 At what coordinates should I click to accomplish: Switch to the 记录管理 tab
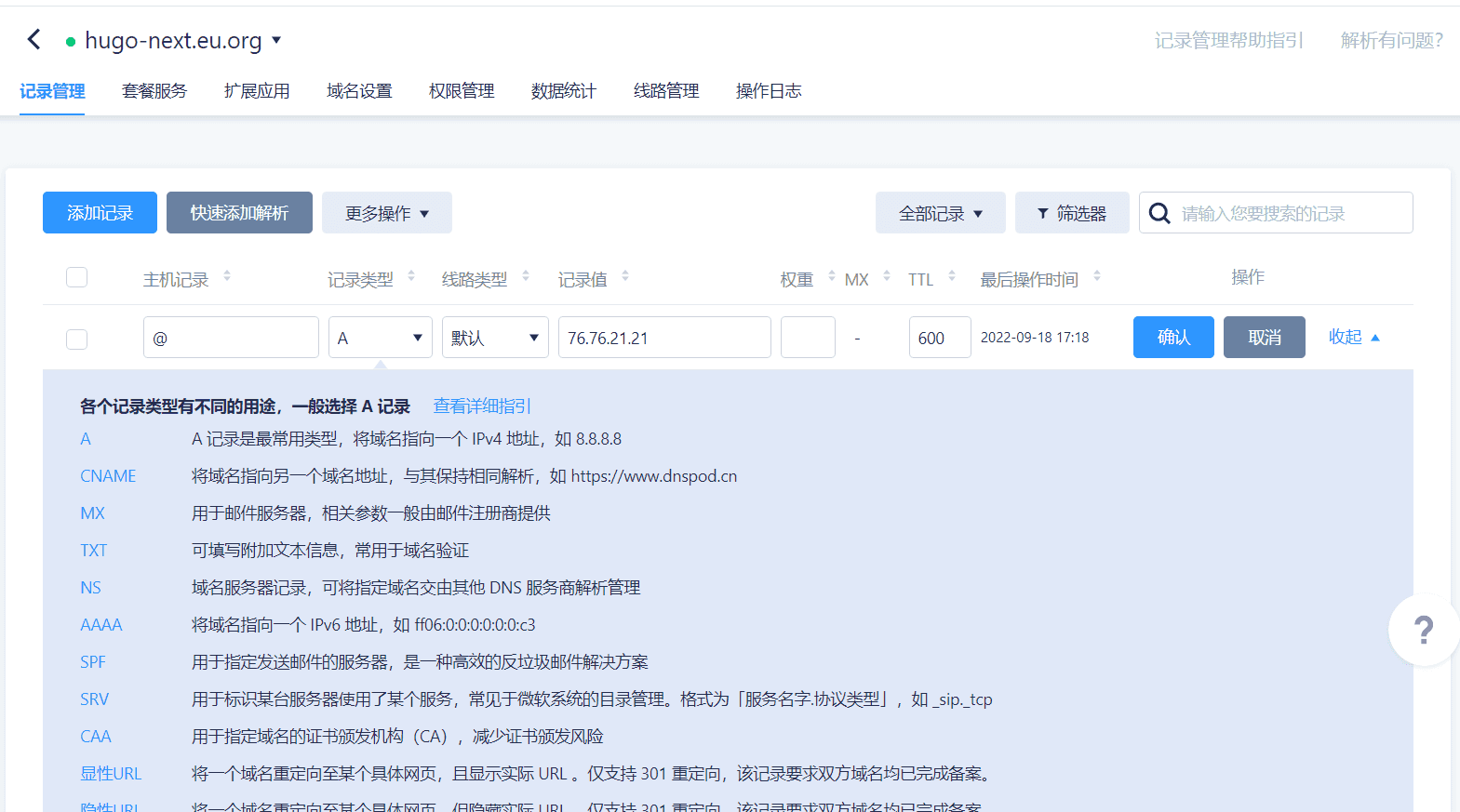pyautogui.click(x=52, y=91)
